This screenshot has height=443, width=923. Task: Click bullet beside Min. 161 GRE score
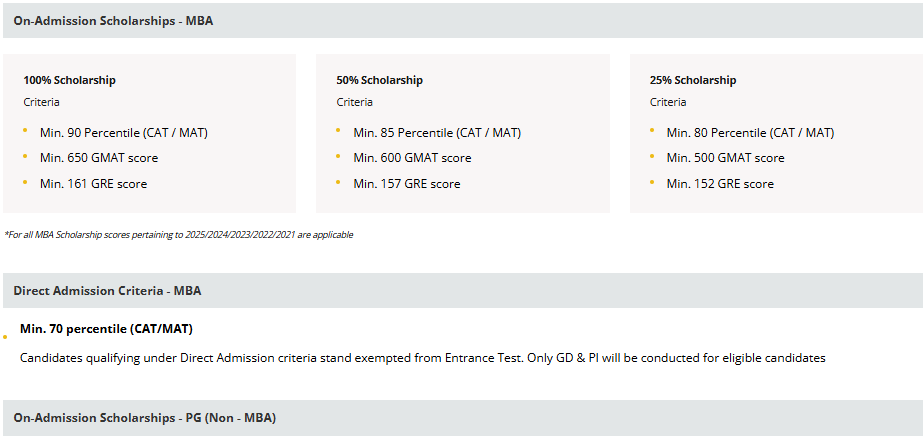[25, 182]
